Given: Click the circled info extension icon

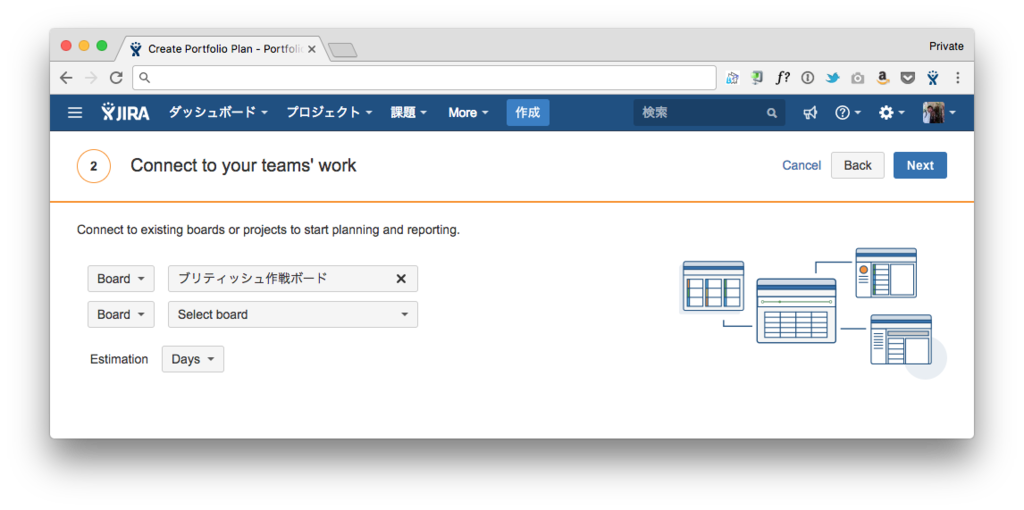Looking at the screenshot, I should tap(808, 78).
